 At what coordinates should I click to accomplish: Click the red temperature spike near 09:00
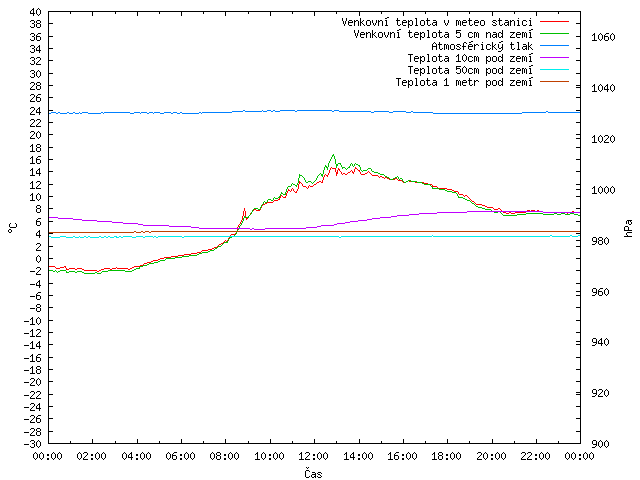tap(244, 209)
